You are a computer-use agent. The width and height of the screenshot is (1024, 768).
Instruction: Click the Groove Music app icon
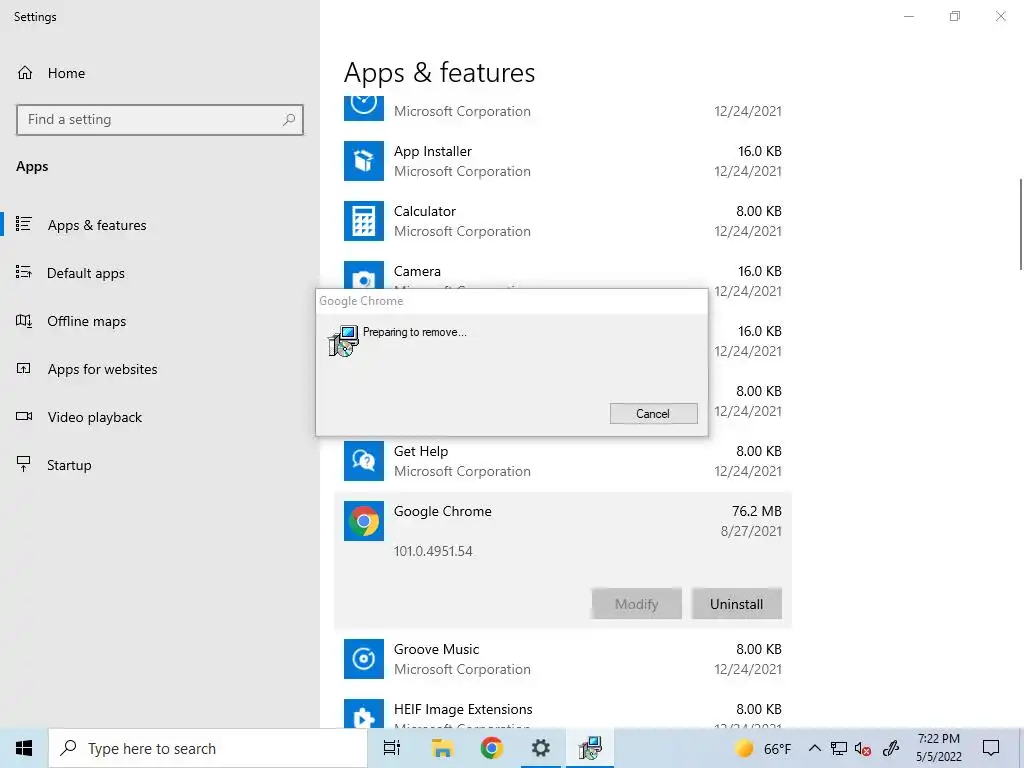[364, 659]
